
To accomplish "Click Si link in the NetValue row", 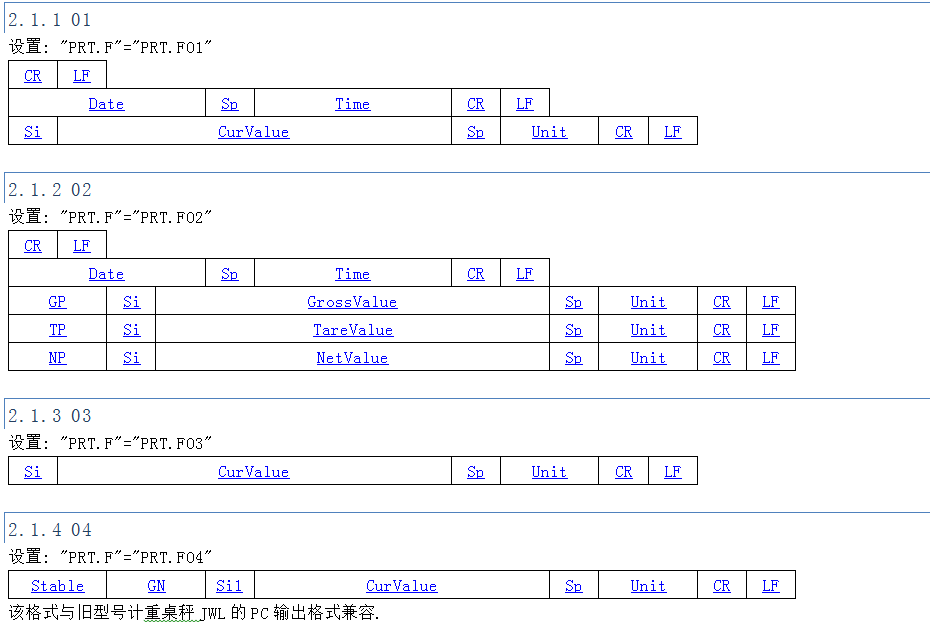I will pos(132,358).
